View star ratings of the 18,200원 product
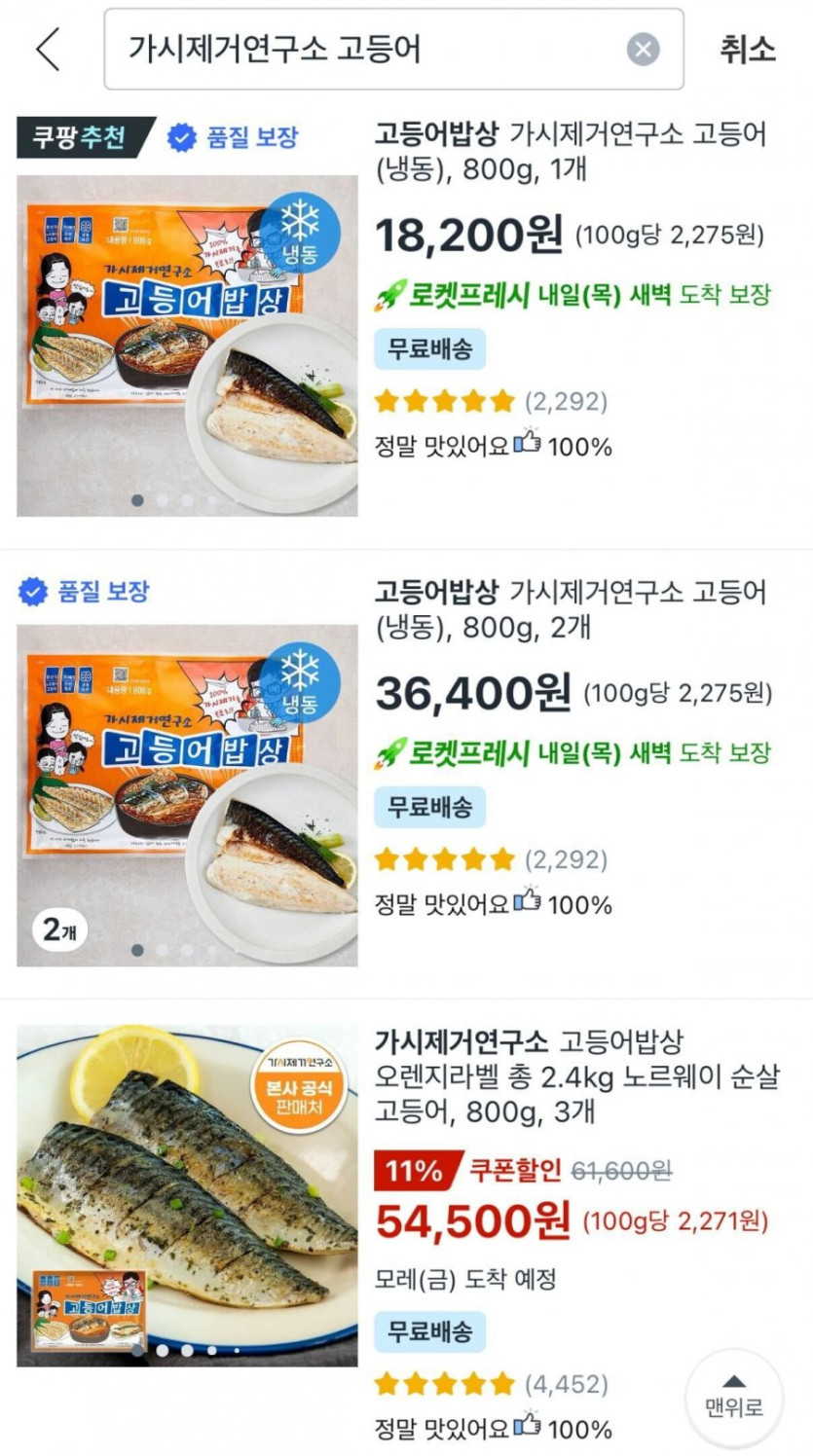 coord(444,401)
